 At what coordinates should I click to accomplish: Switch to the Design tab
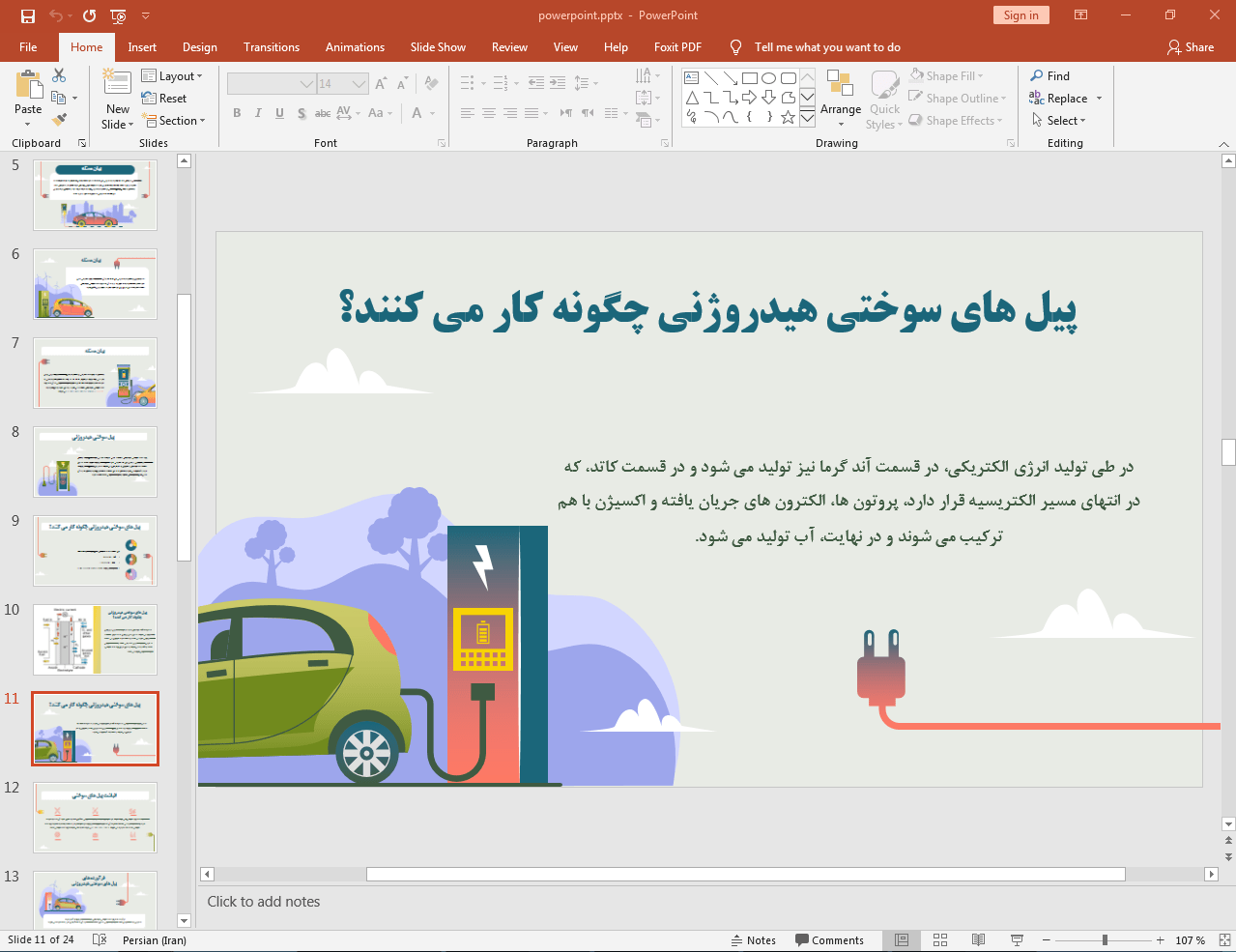(x=200, y=46)
